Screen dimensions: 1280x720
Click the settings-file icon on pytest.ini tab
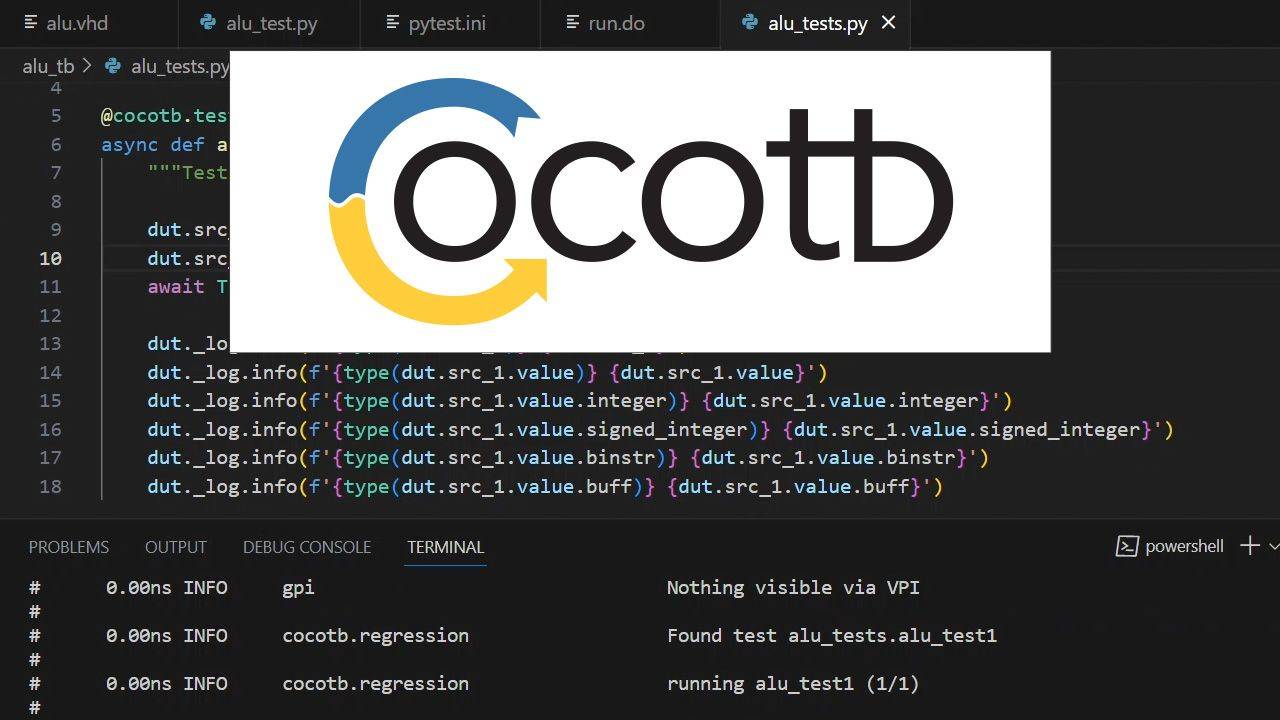click(x=391, y=23)
